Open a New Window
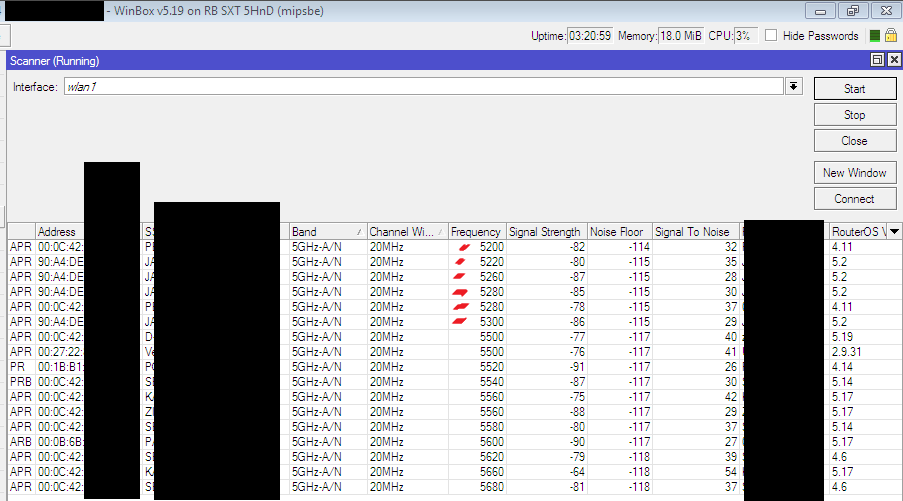Viewport: 903px width, 501px height. click(x=855, y=173)
